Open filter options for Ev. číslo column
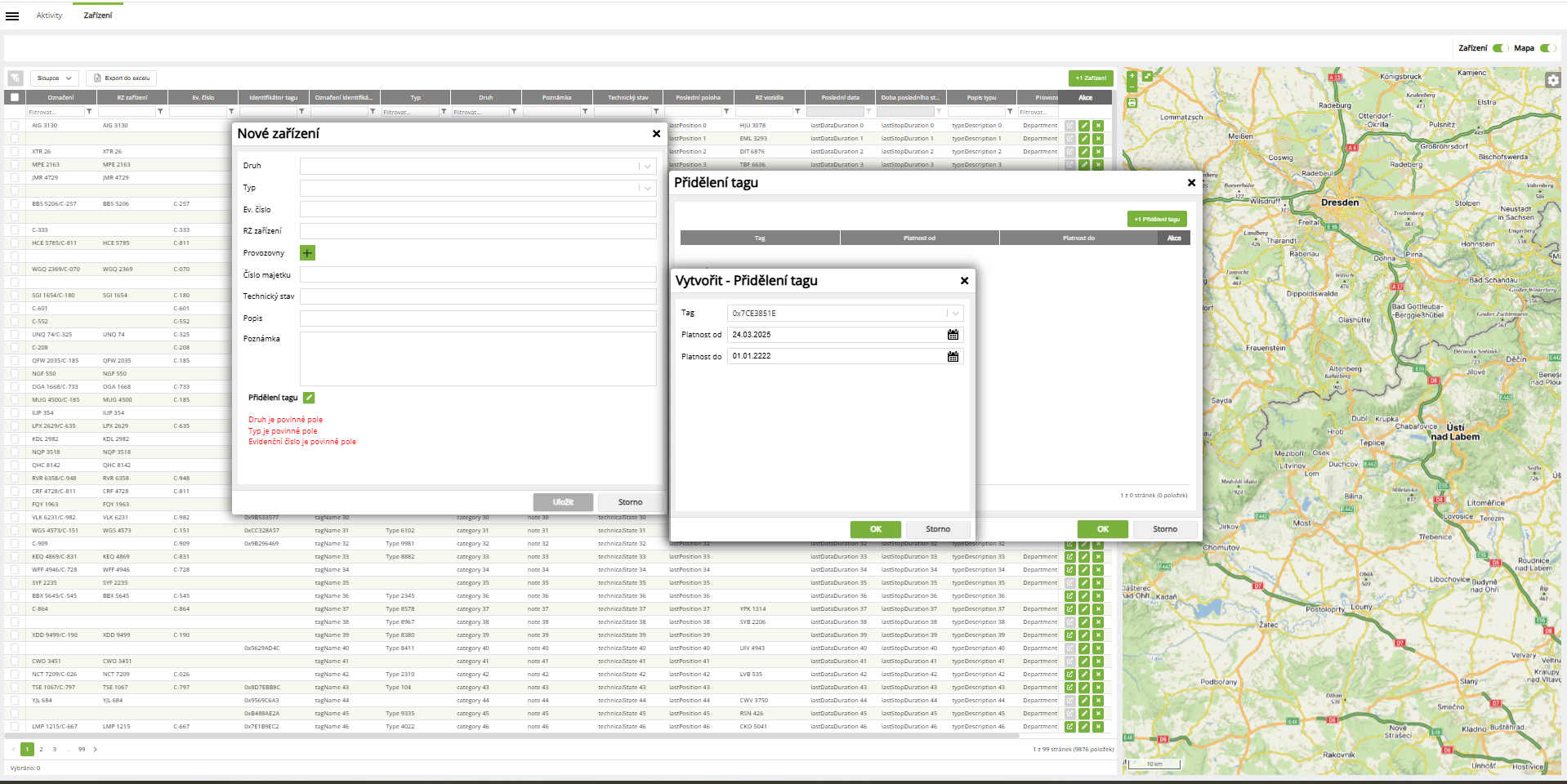Image resolution: width=1567 pixels, height=784 pixels. tap(231, 112)
